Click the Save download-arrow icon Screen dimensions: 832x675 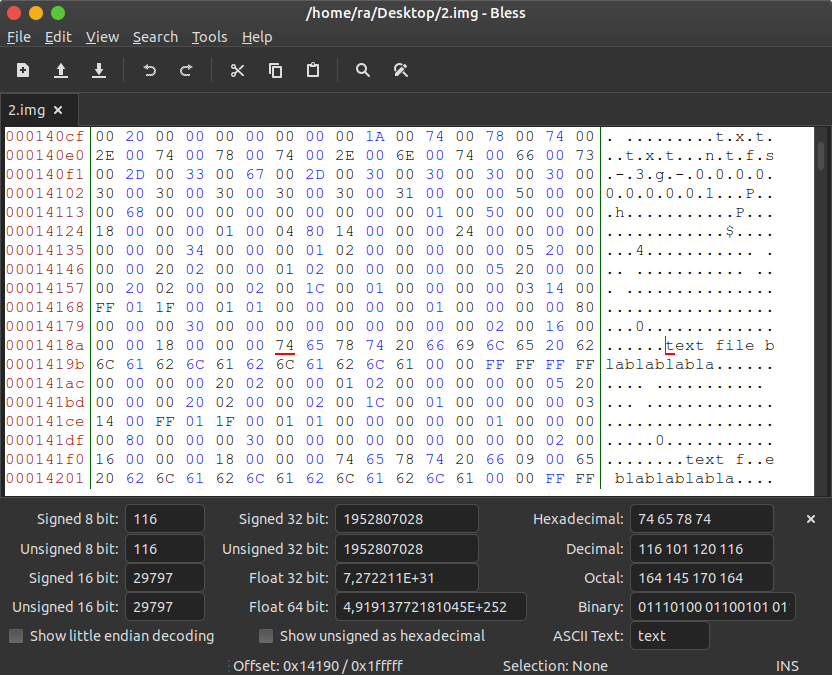99,70
